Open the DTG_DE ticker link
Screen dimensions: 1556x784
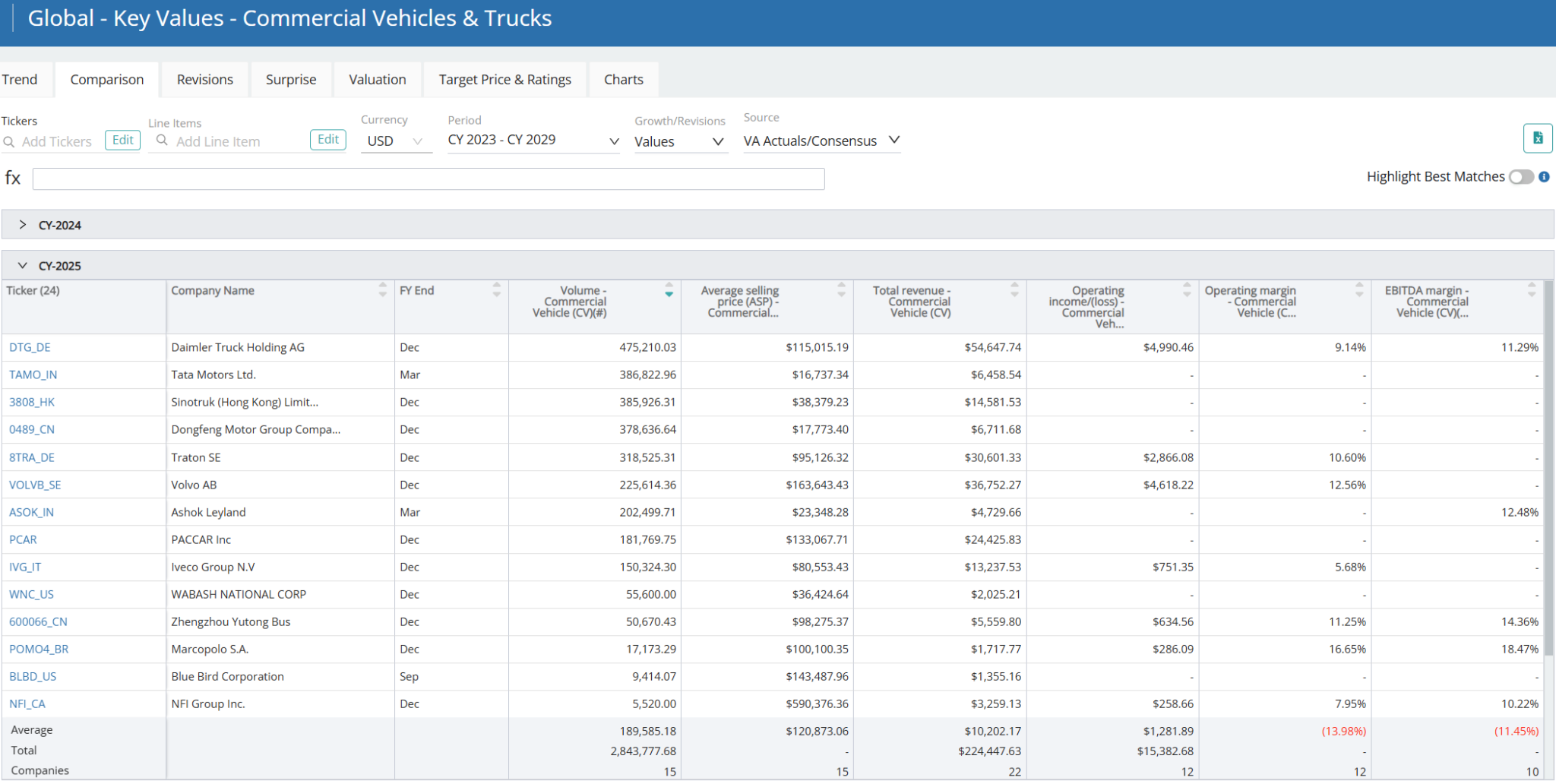tap(30, 348)
